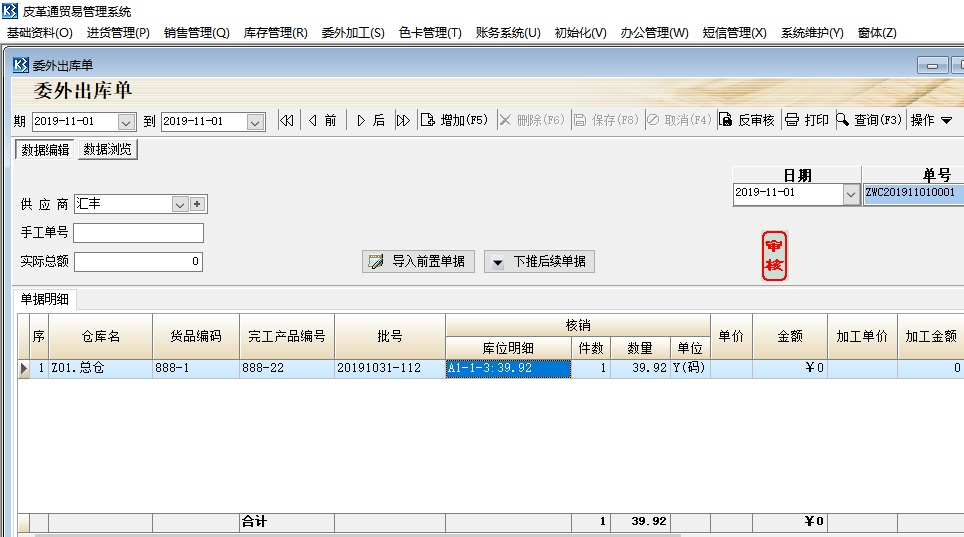The width and height of the screenshot is (964, 537).
Task: Open the end date dropdown after 到
Action: pyautogui.click(x=255, y=122)
